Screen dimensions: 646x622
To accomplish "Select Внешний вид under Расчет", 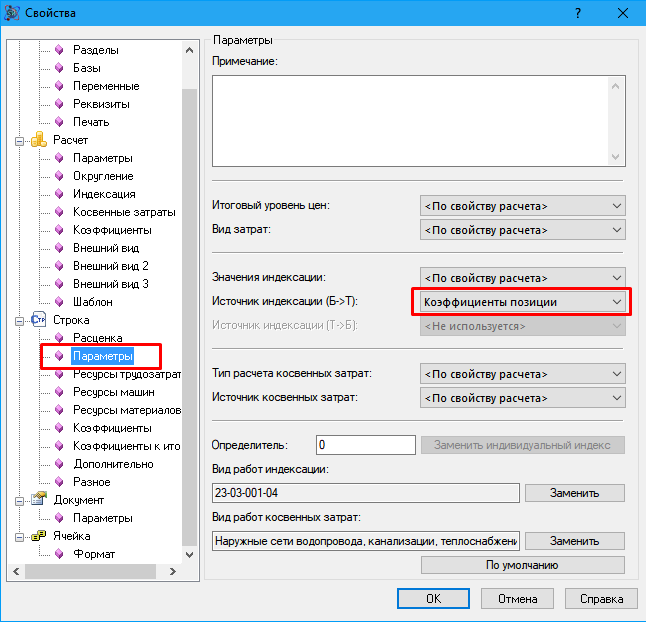I will tap(106, 248).
